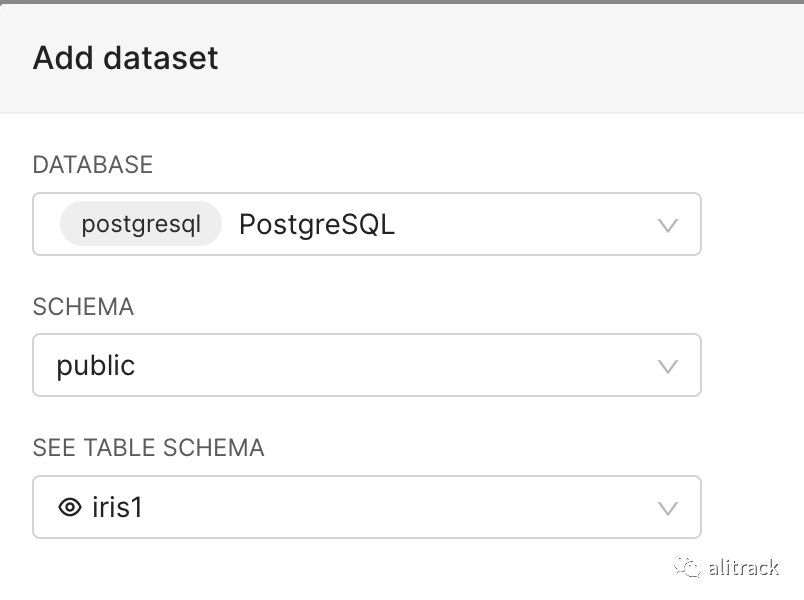Expand the DATABASE dropdown chevron
The image size is (804, 600).
pyautogui.click(x=668, y=225)
